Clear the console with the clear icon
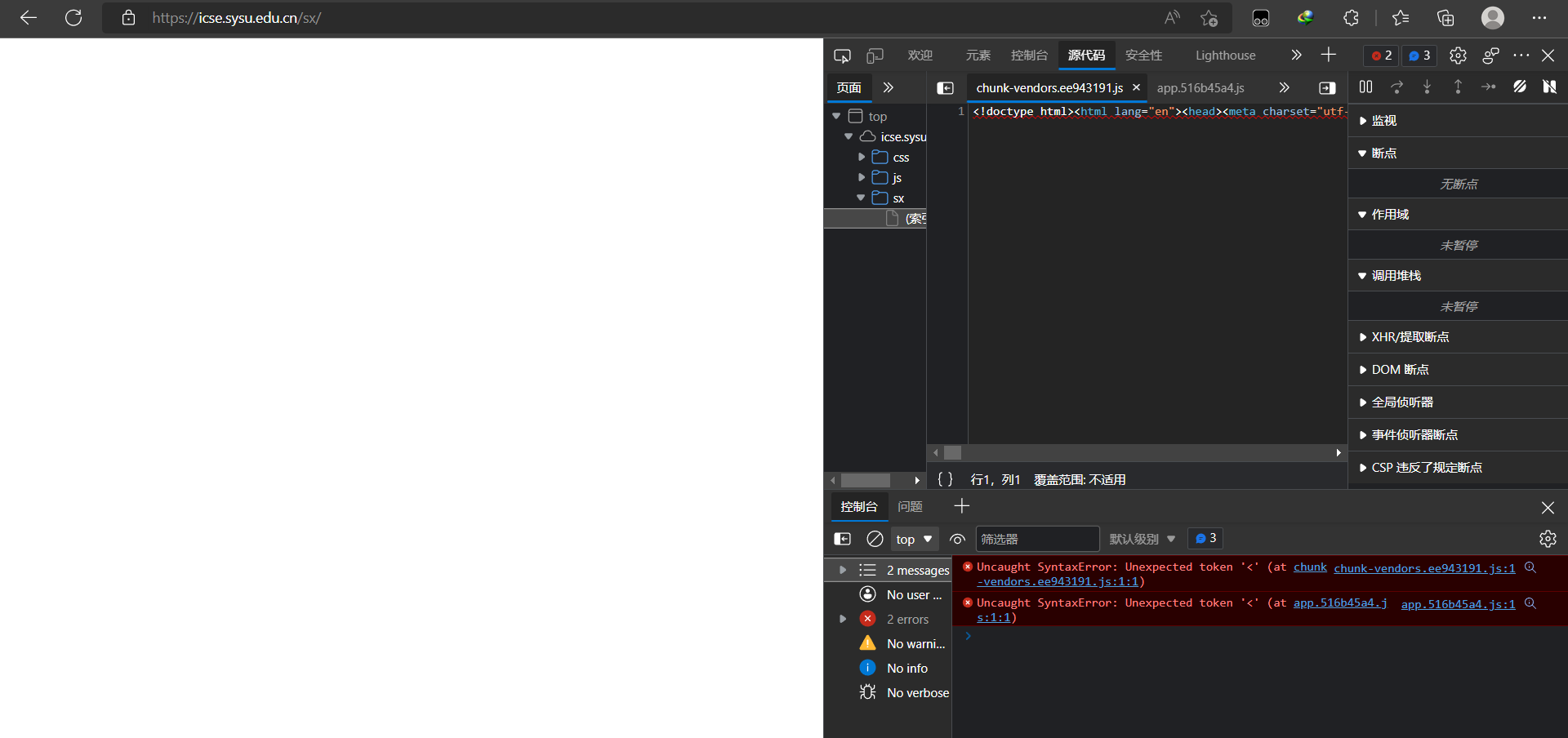This screenshot has width=1568, height=738. [x=875, y=539]
